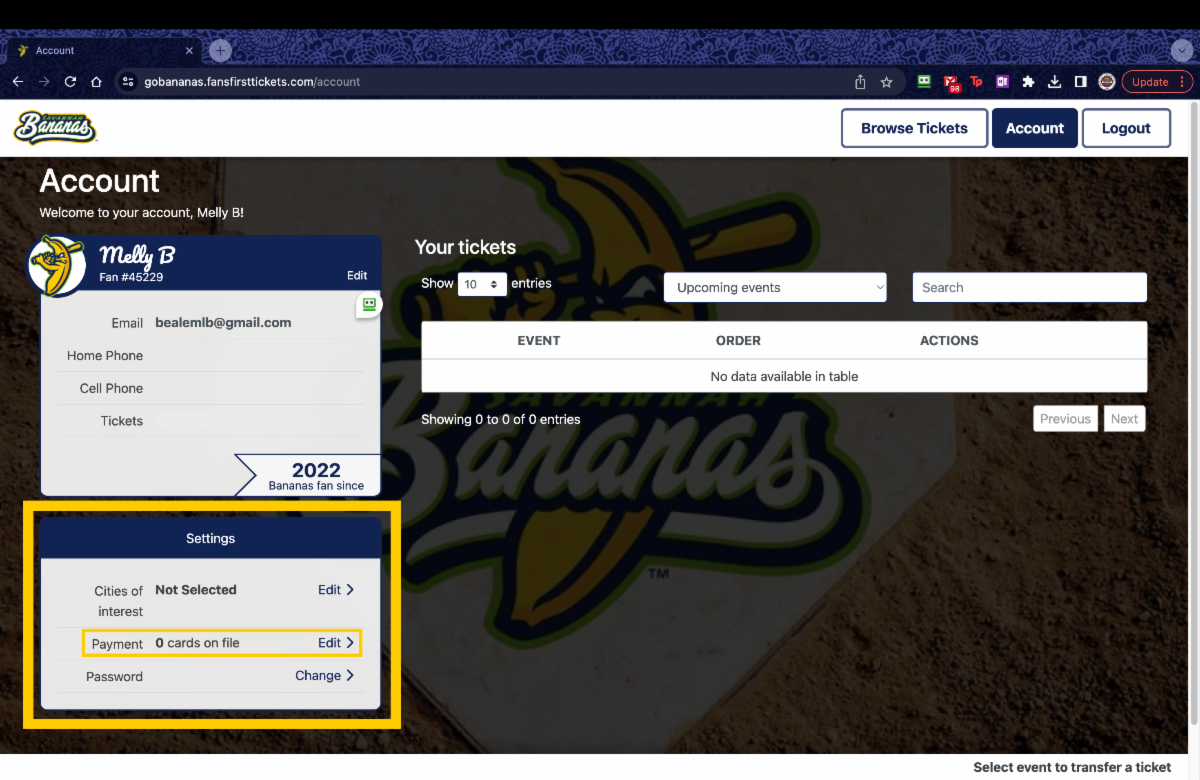This screenshot has height=780, width=1200.
Task: Click the Settings panel header
Action: [210, 538]
